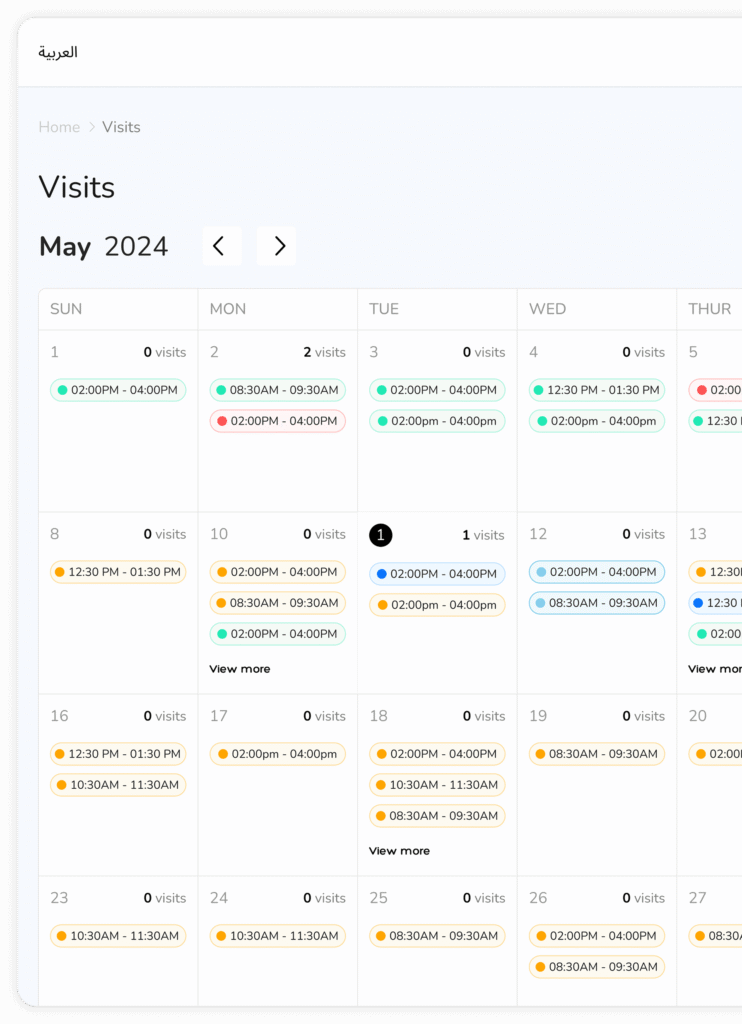The image size is (742, 1024).
Task: Select the 12:30 PM visit on Wednesday 4
Action: click(x=597, y=390)
